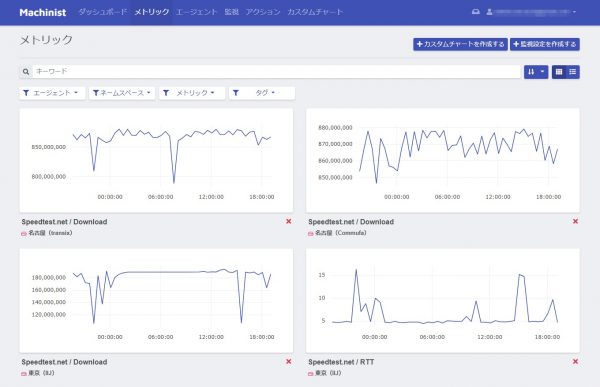Click the search magnifier icon
Screen dimensions: 600x387
click(26, 72)
